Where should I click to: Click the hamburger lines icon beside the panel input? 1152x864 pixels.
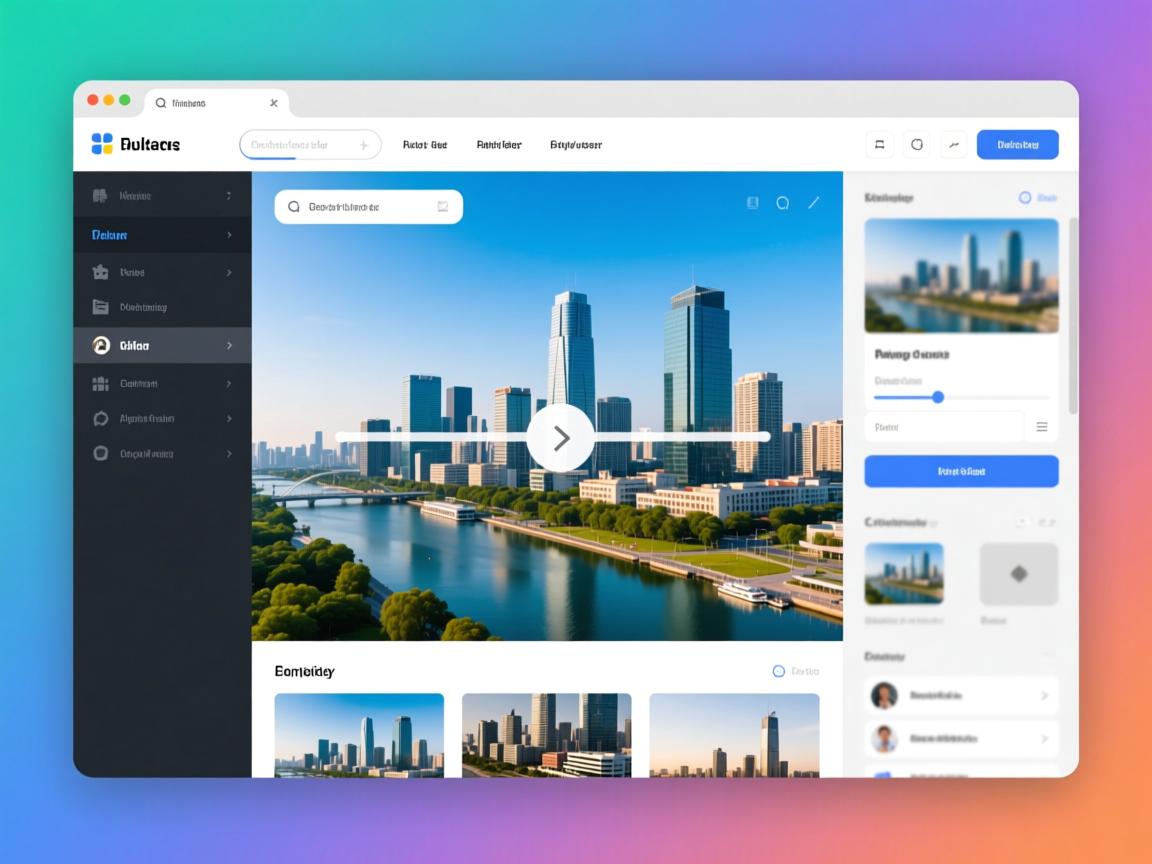[x=1042, y=427]
